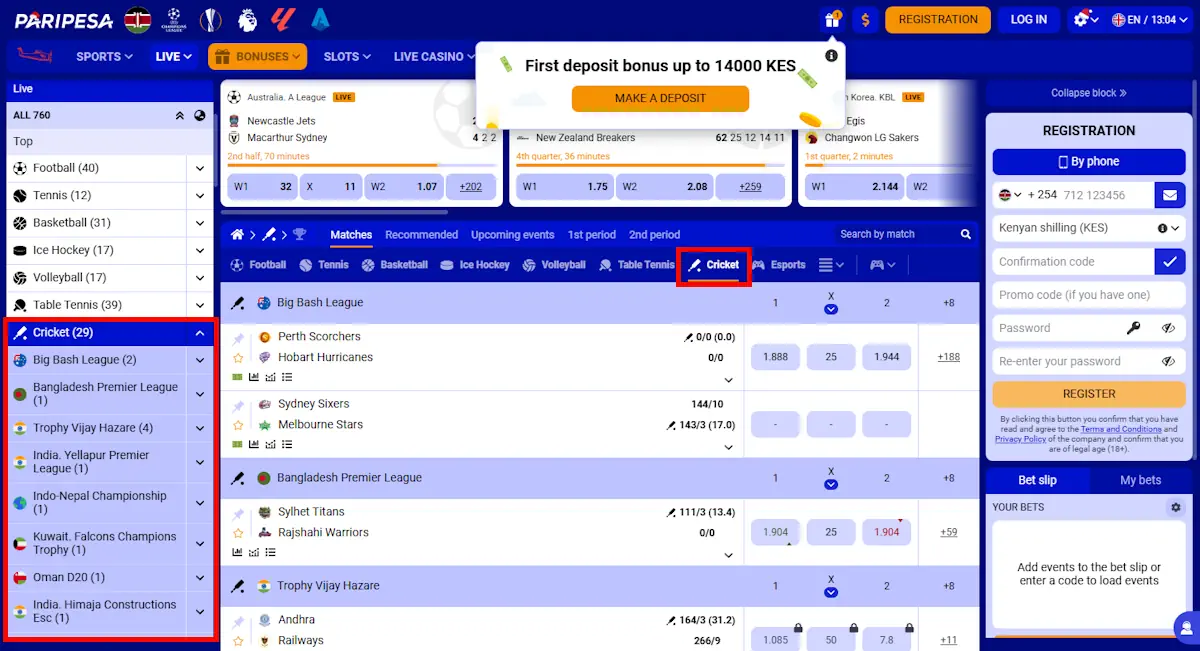Image resolution: width=1200 pixels, height=651 pixels.
Task: Select odds 1.888 for Perth Scorchers
Action: [x=775, y=356]
